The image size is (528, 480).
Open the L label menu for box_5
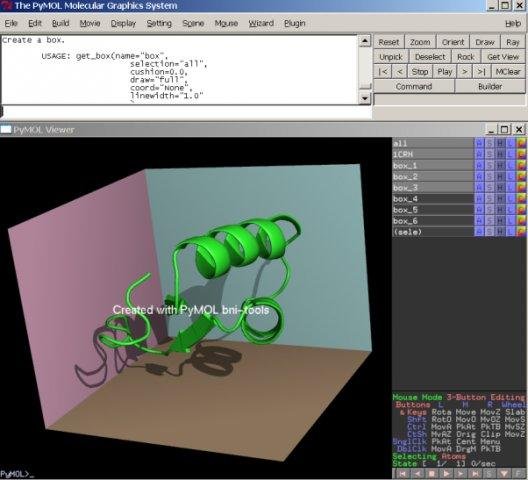click(x=510, y=210)
